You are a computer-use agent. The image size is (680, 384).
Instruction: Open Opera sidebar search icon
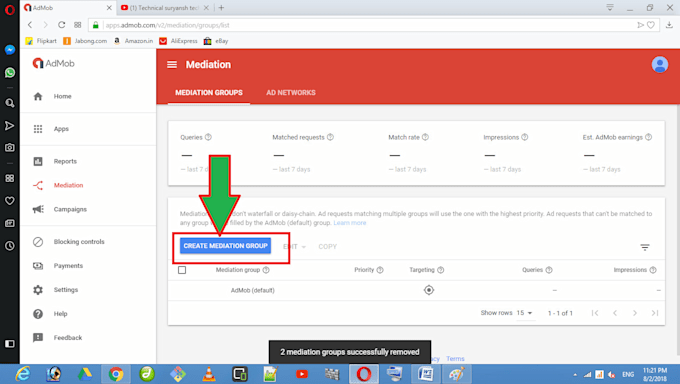[10, 103]
